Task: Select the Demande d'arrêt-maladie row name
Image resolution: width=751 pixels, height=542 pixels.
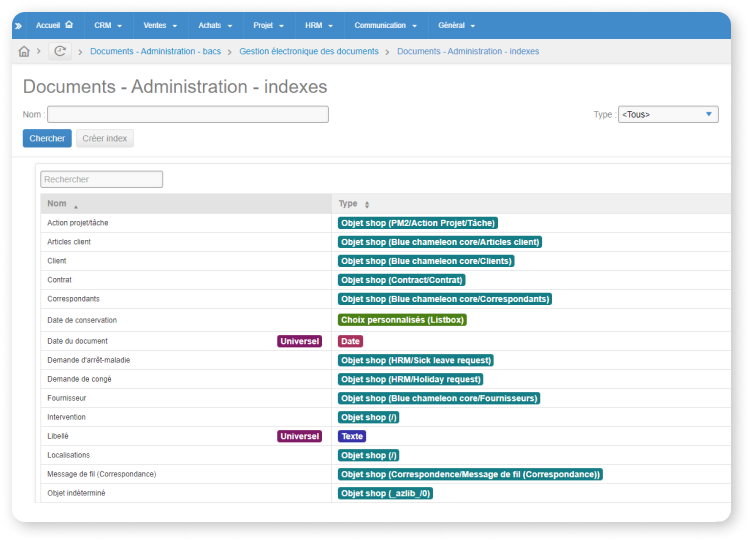Action: coord(89,360)
